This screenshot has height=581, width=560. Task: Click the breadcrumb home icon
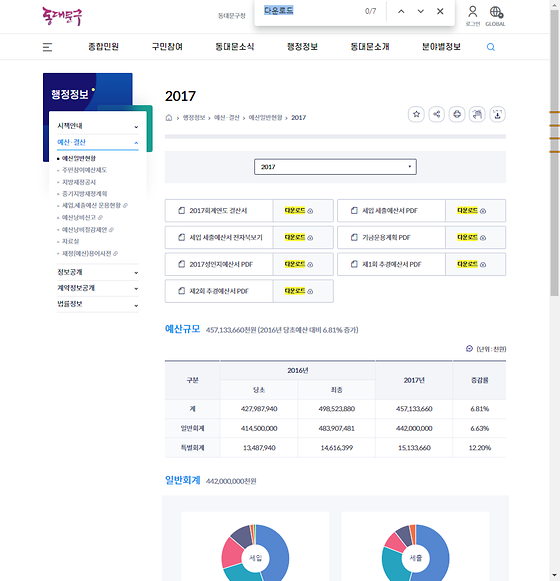click(169, 117)
